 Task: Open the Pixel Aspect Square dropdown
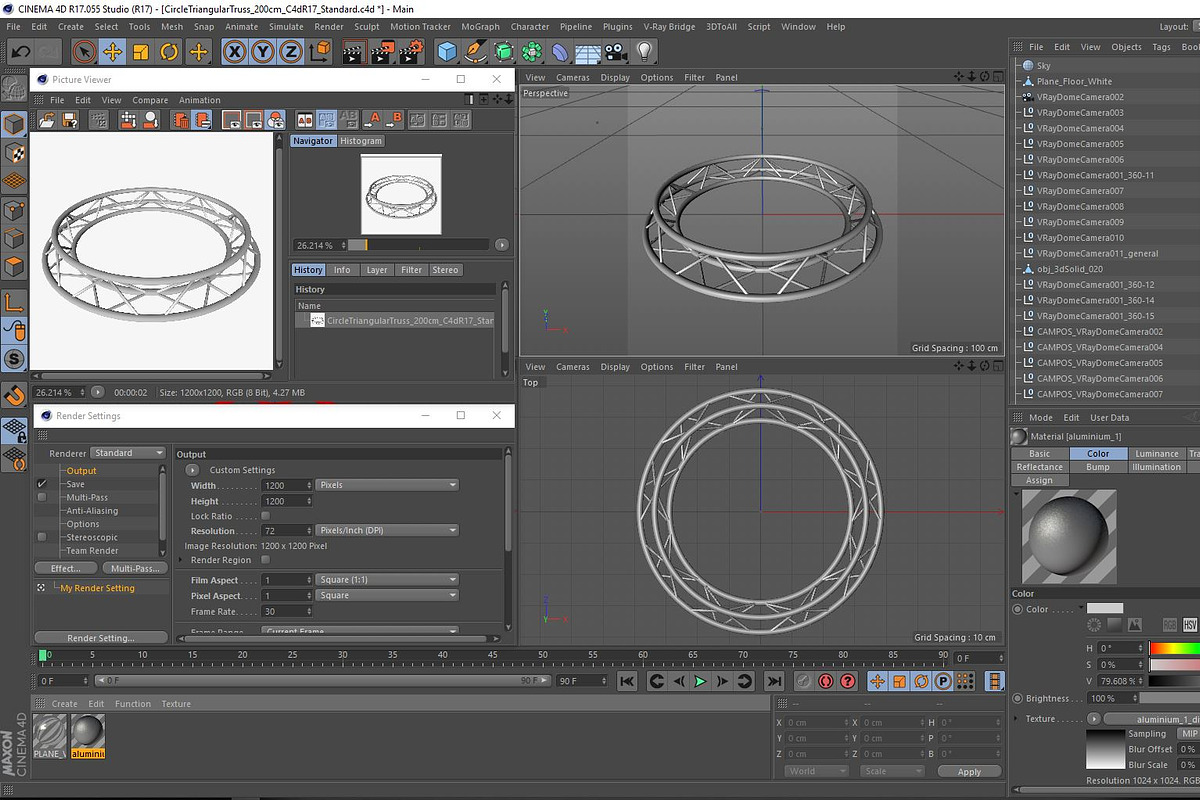click(388, 595)
